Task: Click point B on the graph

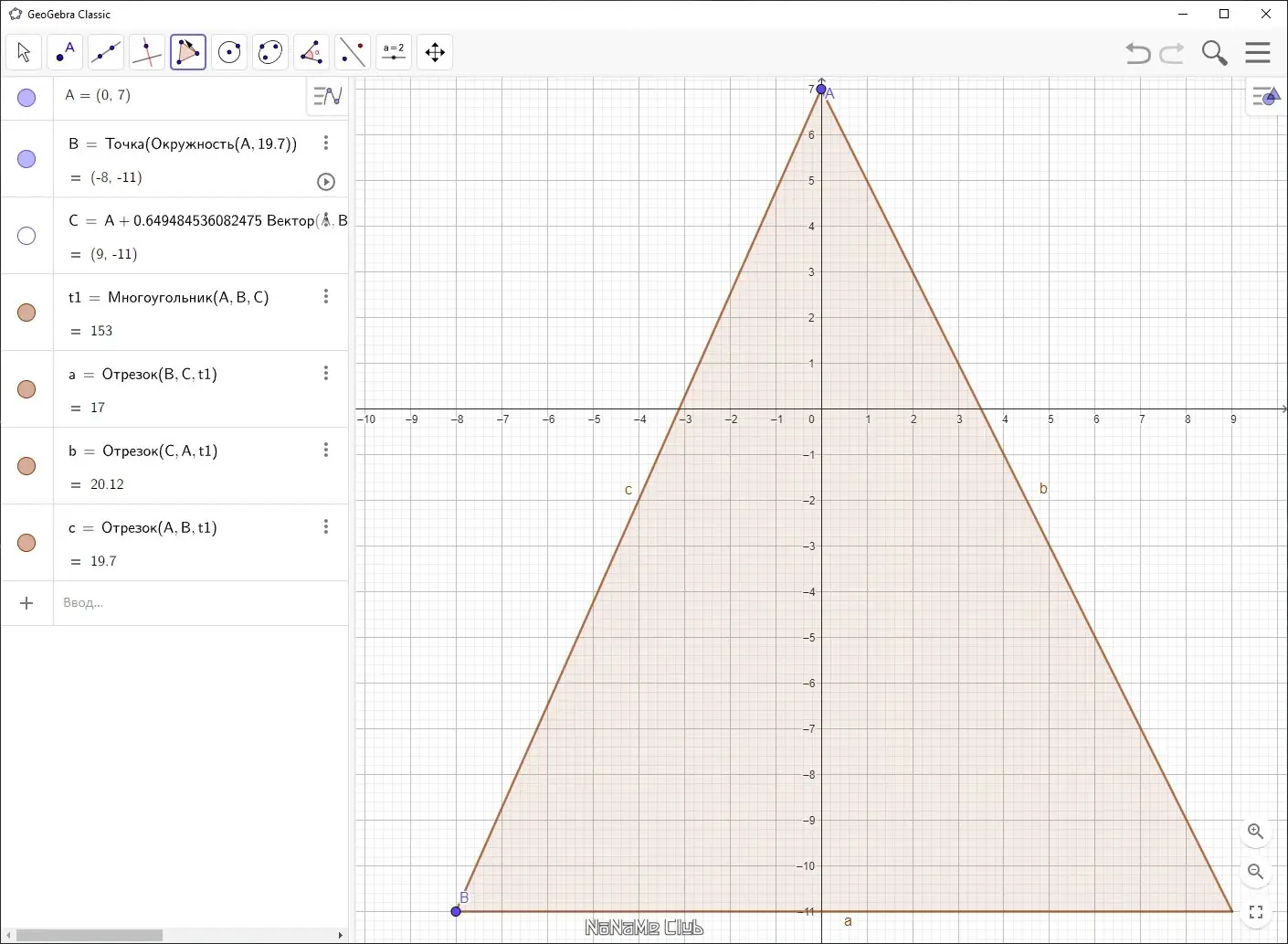Action: click(x=456, y=911)
